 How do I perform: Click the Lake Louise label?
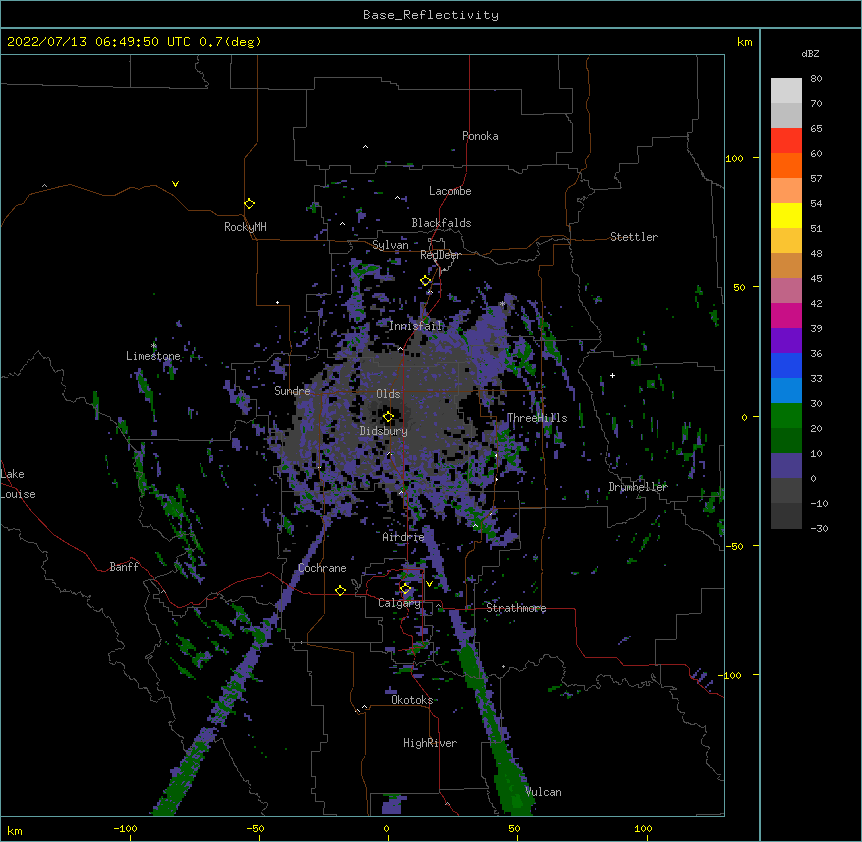pyautogui.click(x=18, y=484)
